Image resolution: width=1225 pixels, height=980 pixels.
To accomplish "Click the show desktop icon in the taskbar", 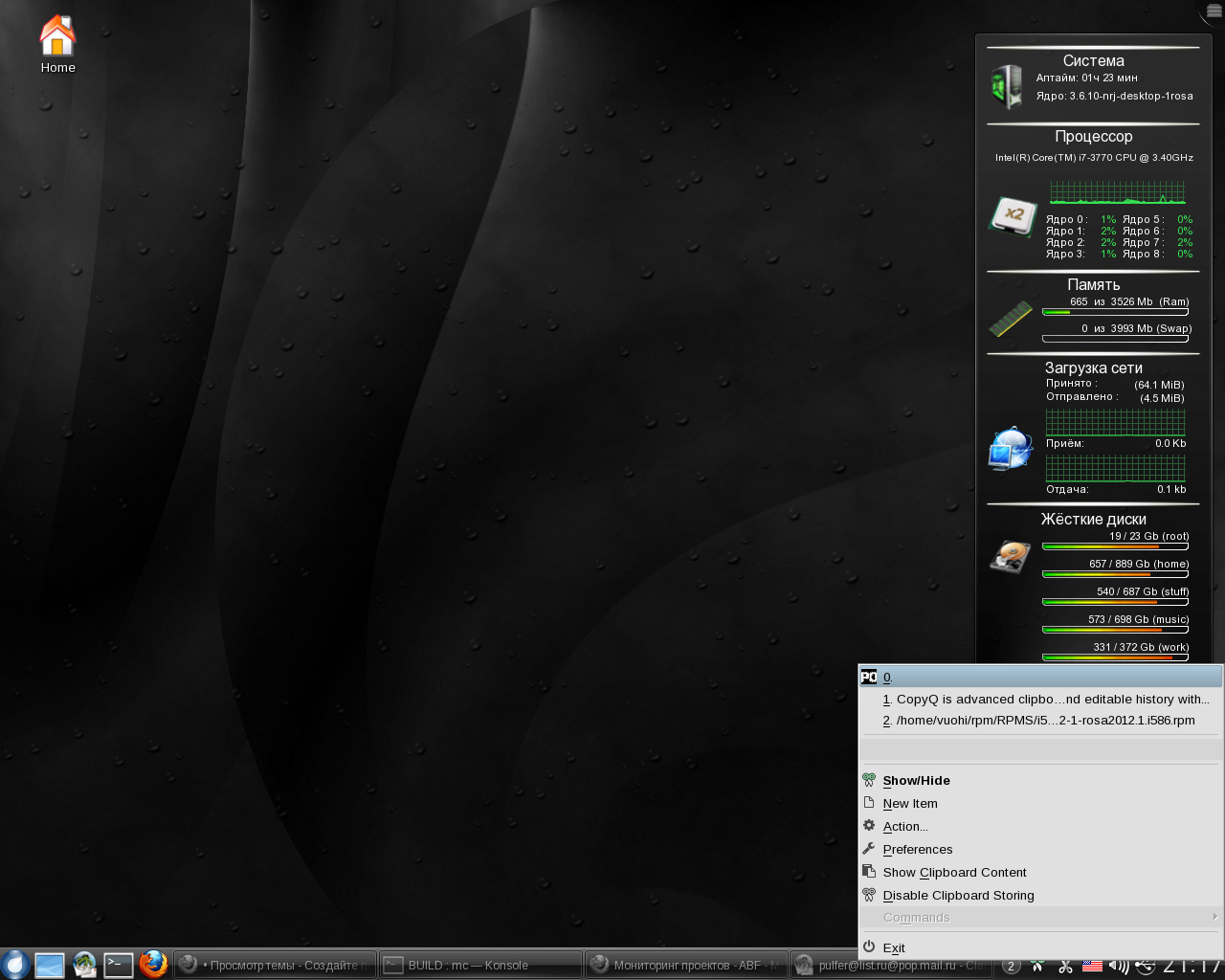I will 50,965.
